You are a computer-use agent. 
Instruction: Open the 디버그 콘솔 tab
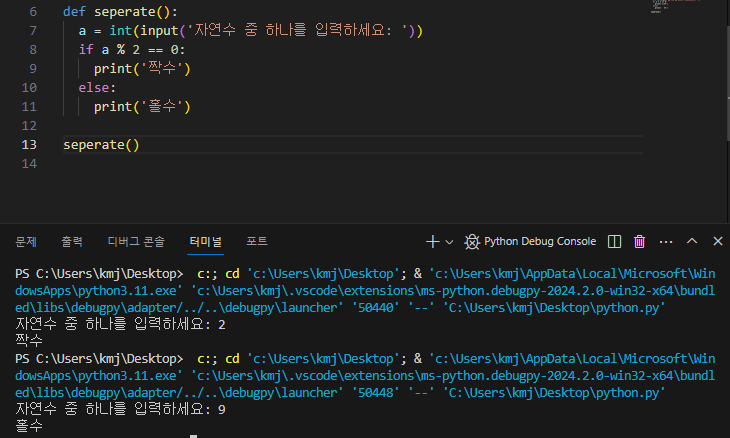coord(136,242)
